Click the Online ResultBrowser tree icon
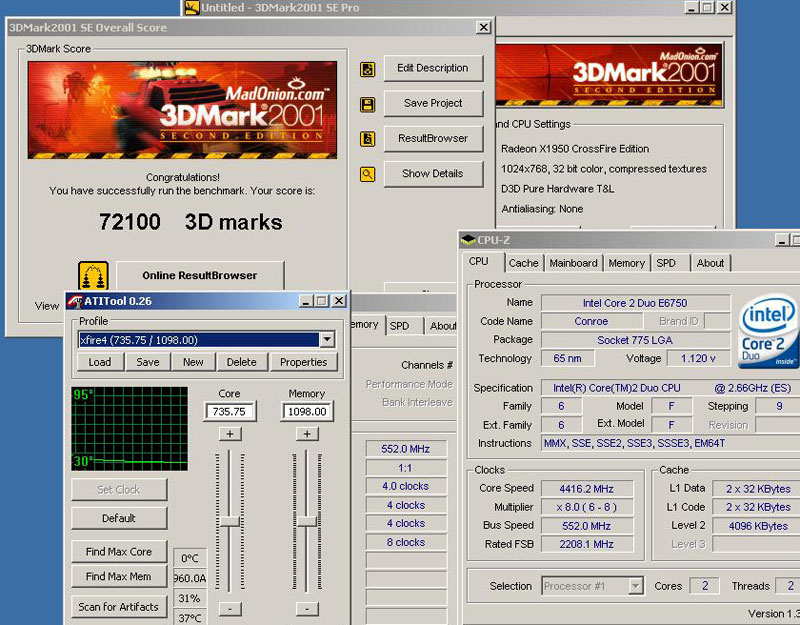This screenshot has width=800, height=625. click(x=93, y=276)
